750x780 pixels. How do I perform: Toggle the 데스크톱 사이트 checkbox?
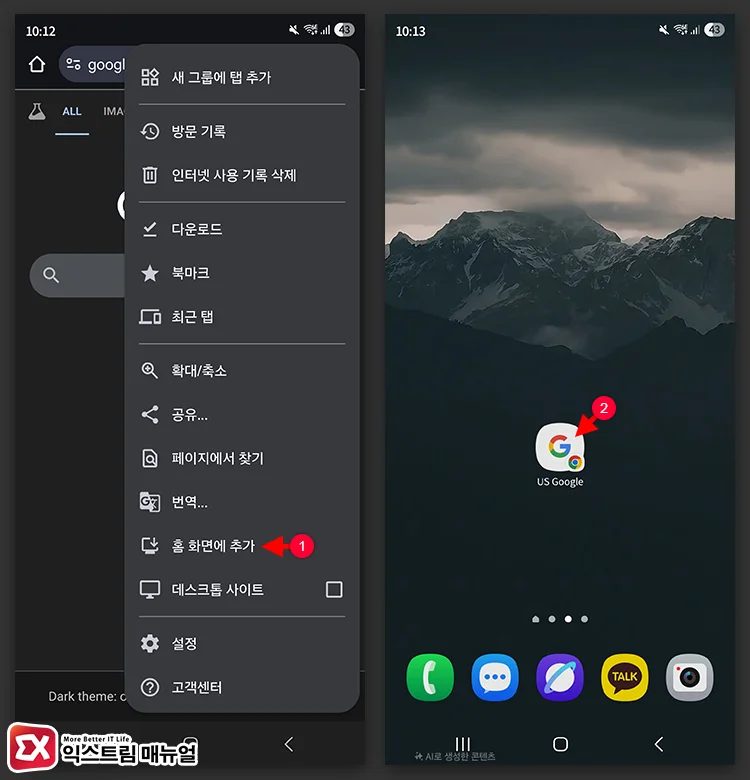(x=334, y=589)
